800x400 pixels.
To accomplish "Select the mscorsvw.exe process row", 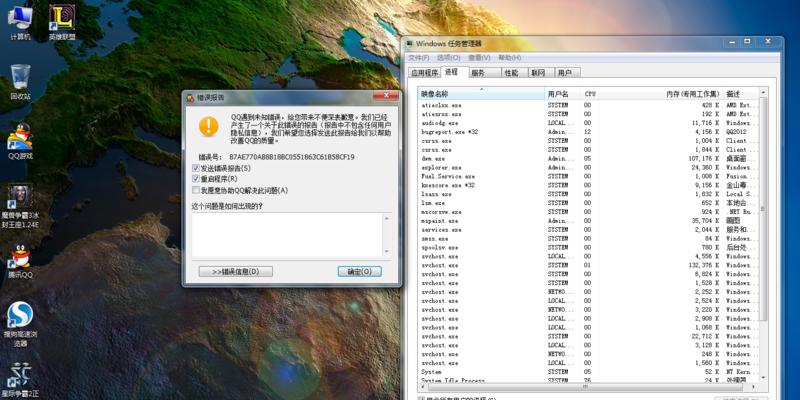I will point(588,212).
